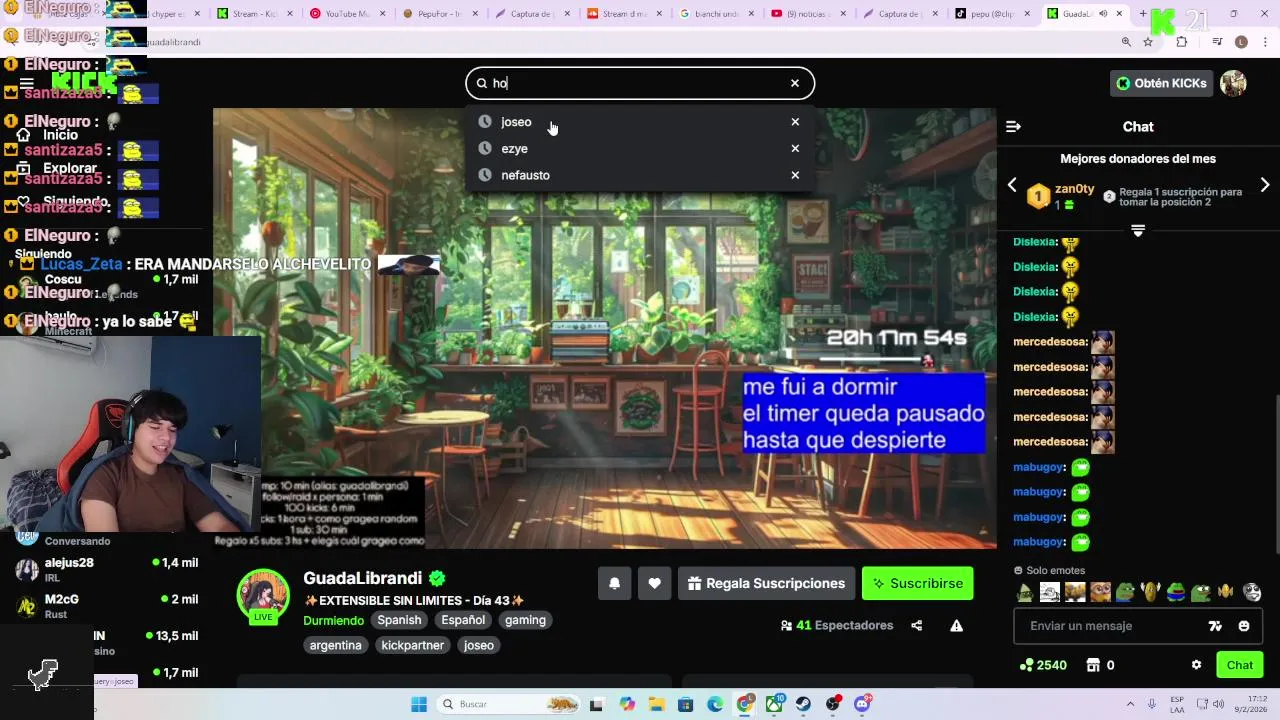Open emote picker smiley icon

tap(1244, 626)
